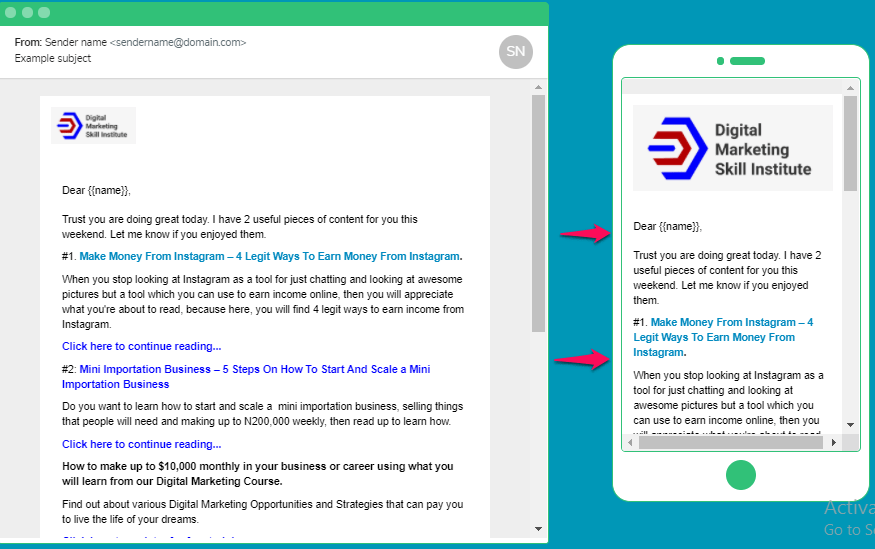Click the desktop preview scroll-down arrow
This screenshot has height=549, width=875.
click(x=538, y=528)
